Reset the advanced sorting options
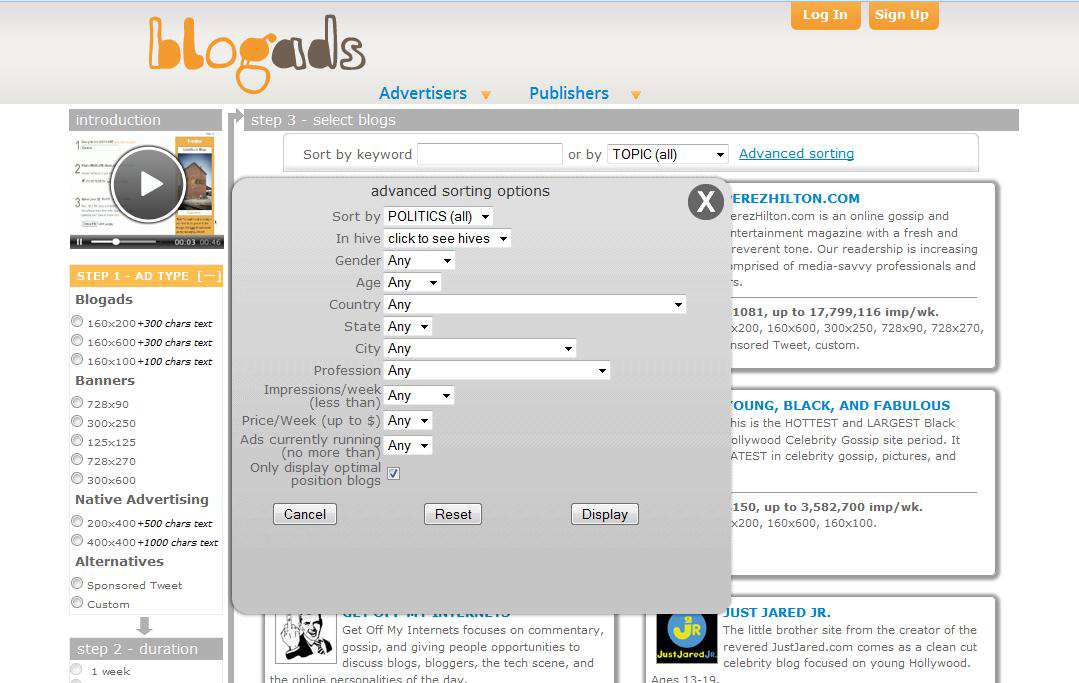The width and height of the screenshot is (1079, 683). (x=453, y=514)
